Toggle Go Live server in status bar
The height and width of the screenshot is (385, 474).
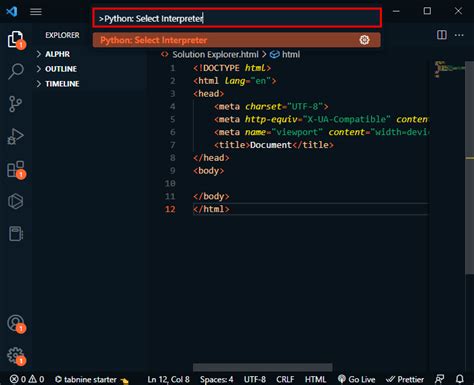pos(356,379)
